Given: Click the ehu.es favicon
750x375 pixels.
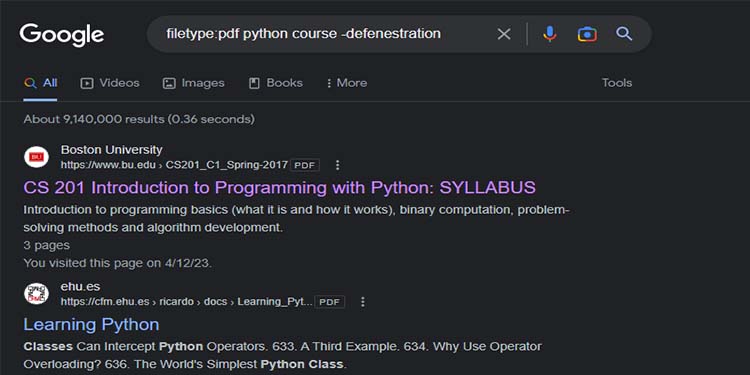Looking at the screenshot, I should tap(36, 293).
